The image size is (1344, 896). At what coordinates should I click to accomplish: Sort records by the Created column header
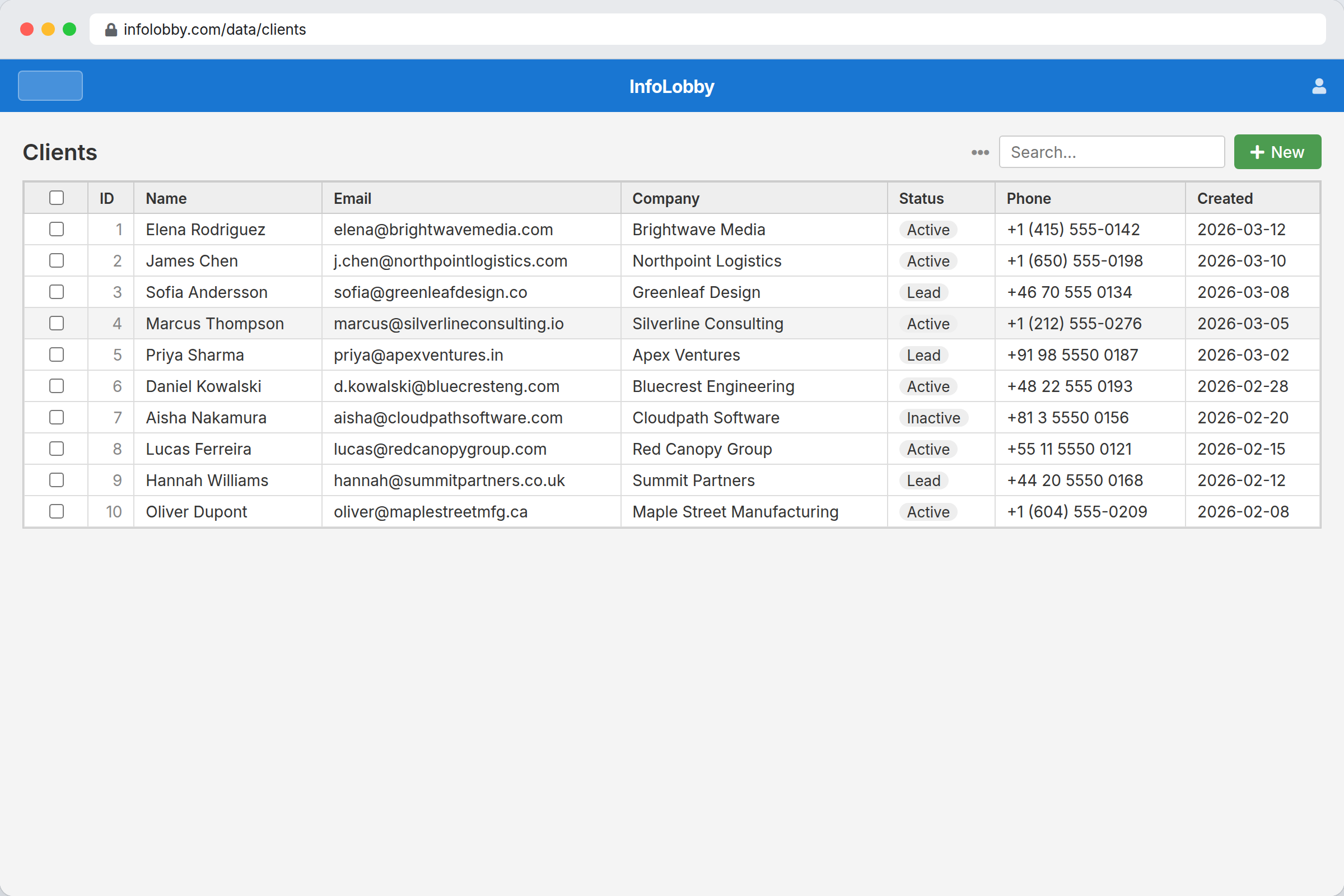coord(1225,198)
